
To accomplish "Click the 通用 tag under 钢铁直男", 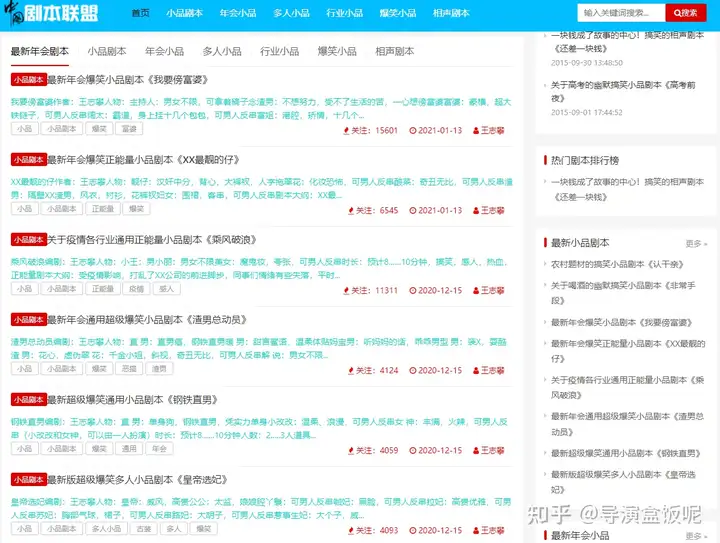I will (129, 448).
